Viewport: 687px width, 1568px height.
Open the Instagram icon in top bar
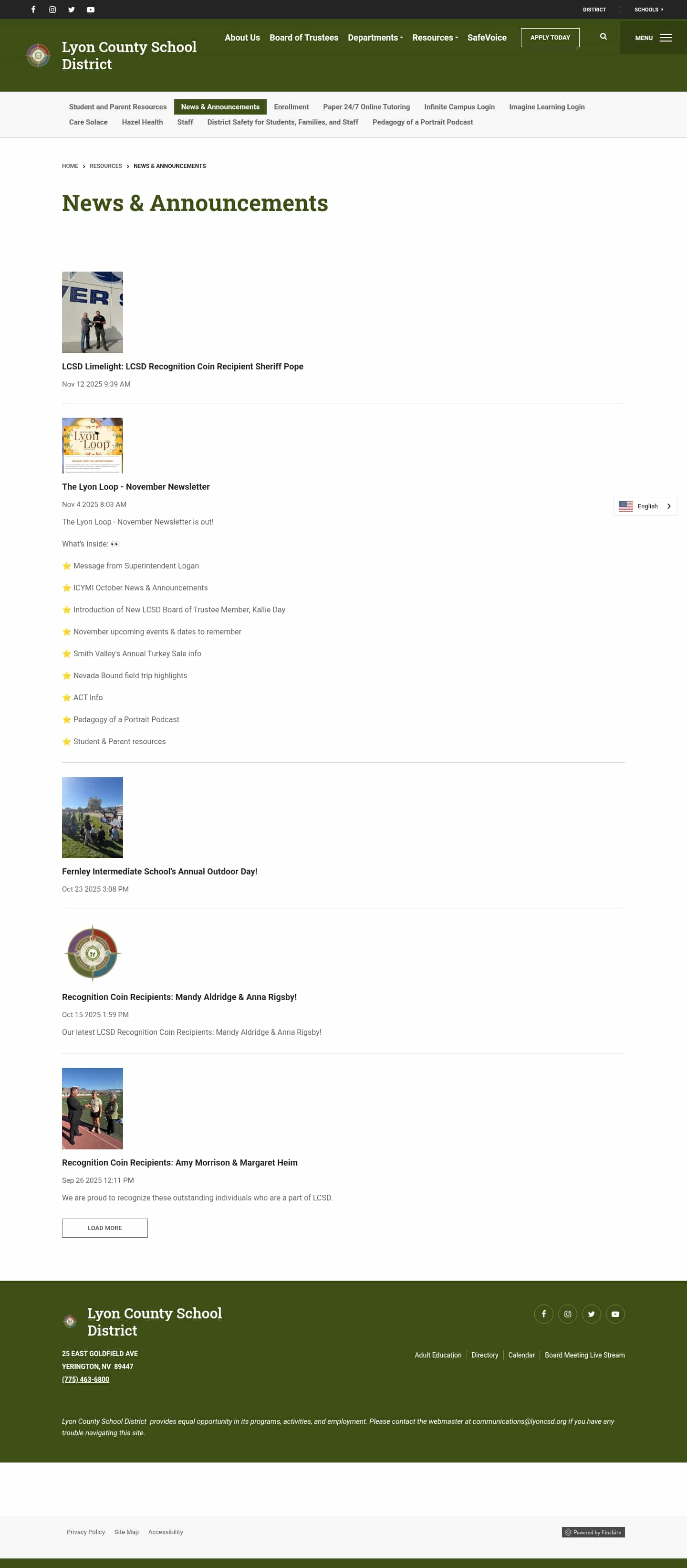[x=52, y=10]
